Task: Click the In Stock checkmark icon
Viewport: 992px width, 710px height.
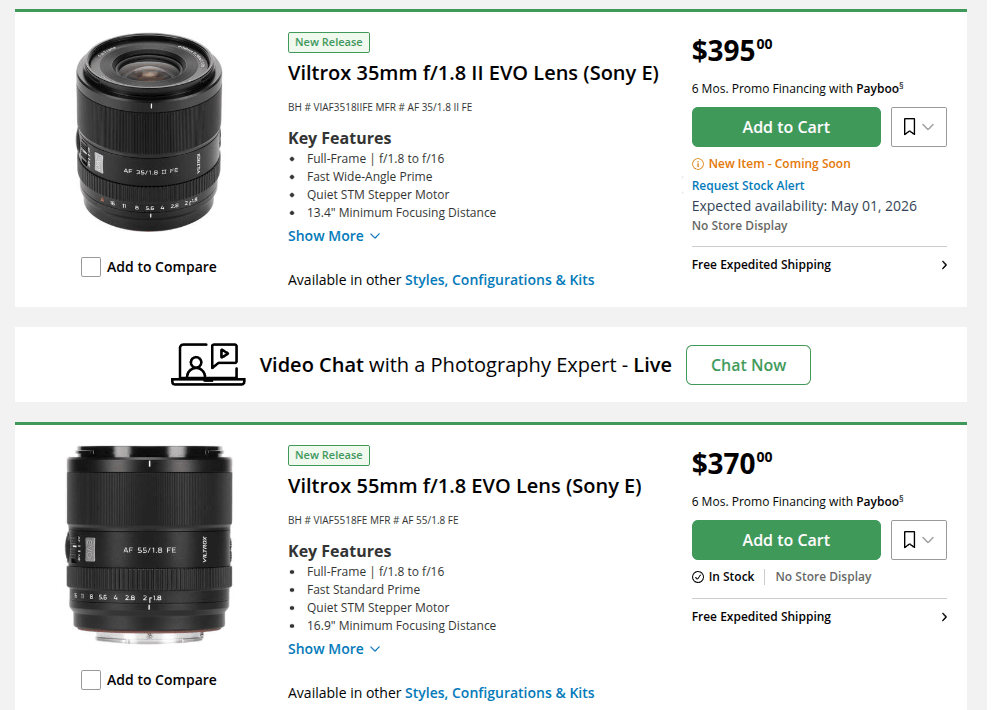Action: [x=698, y=577]
